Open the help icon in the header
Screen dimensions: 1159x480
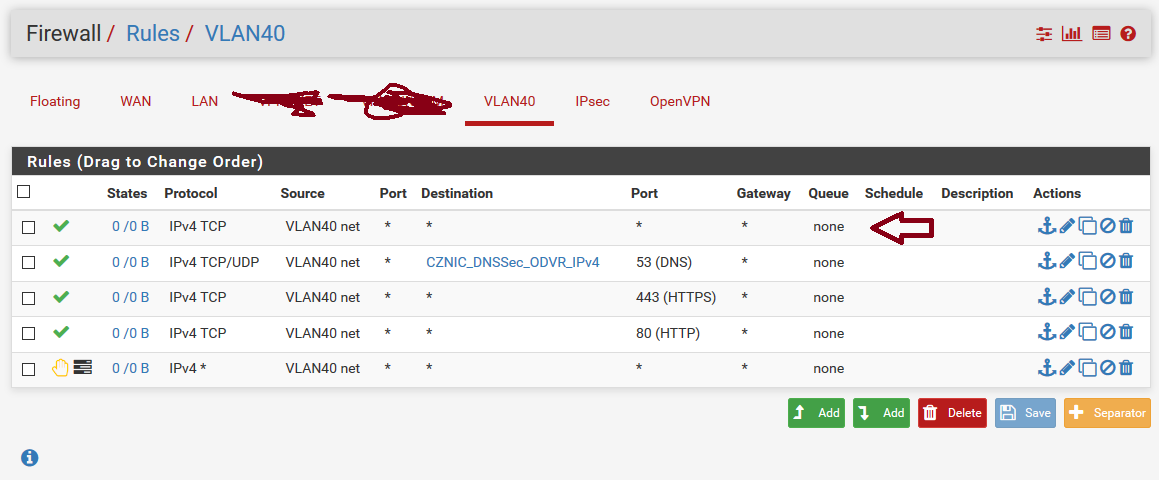(x=1128, y=33)
